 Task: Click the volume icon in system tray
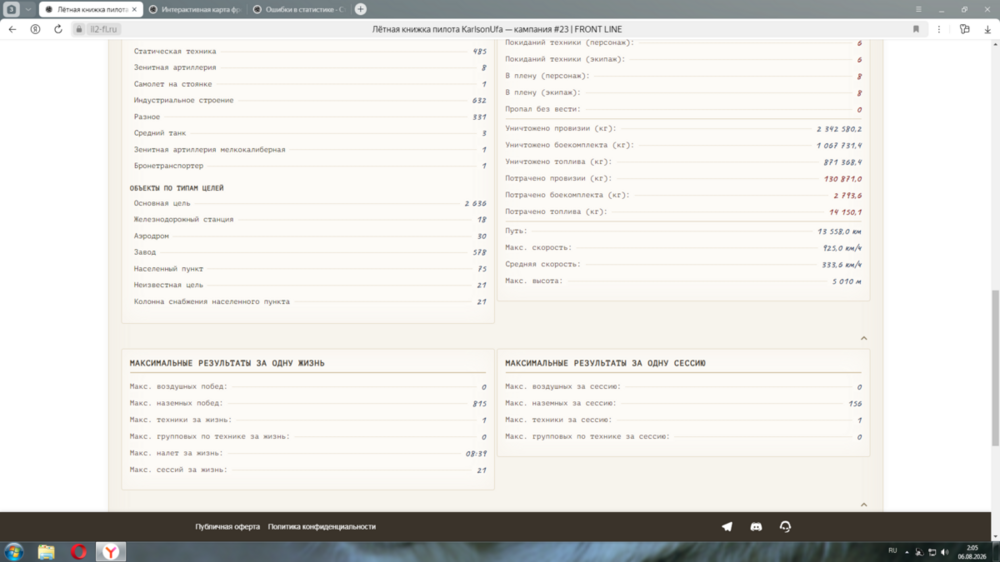coord(945,552)
